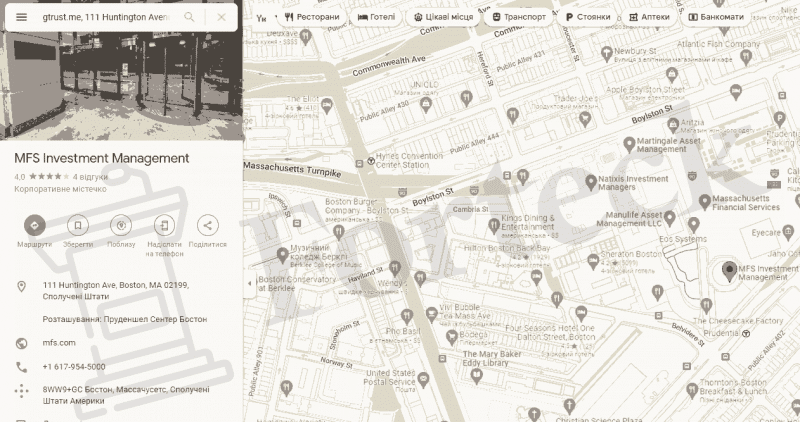Clear the search with the X icon
Screen dimensions: 800x422
tap(221, 17)
